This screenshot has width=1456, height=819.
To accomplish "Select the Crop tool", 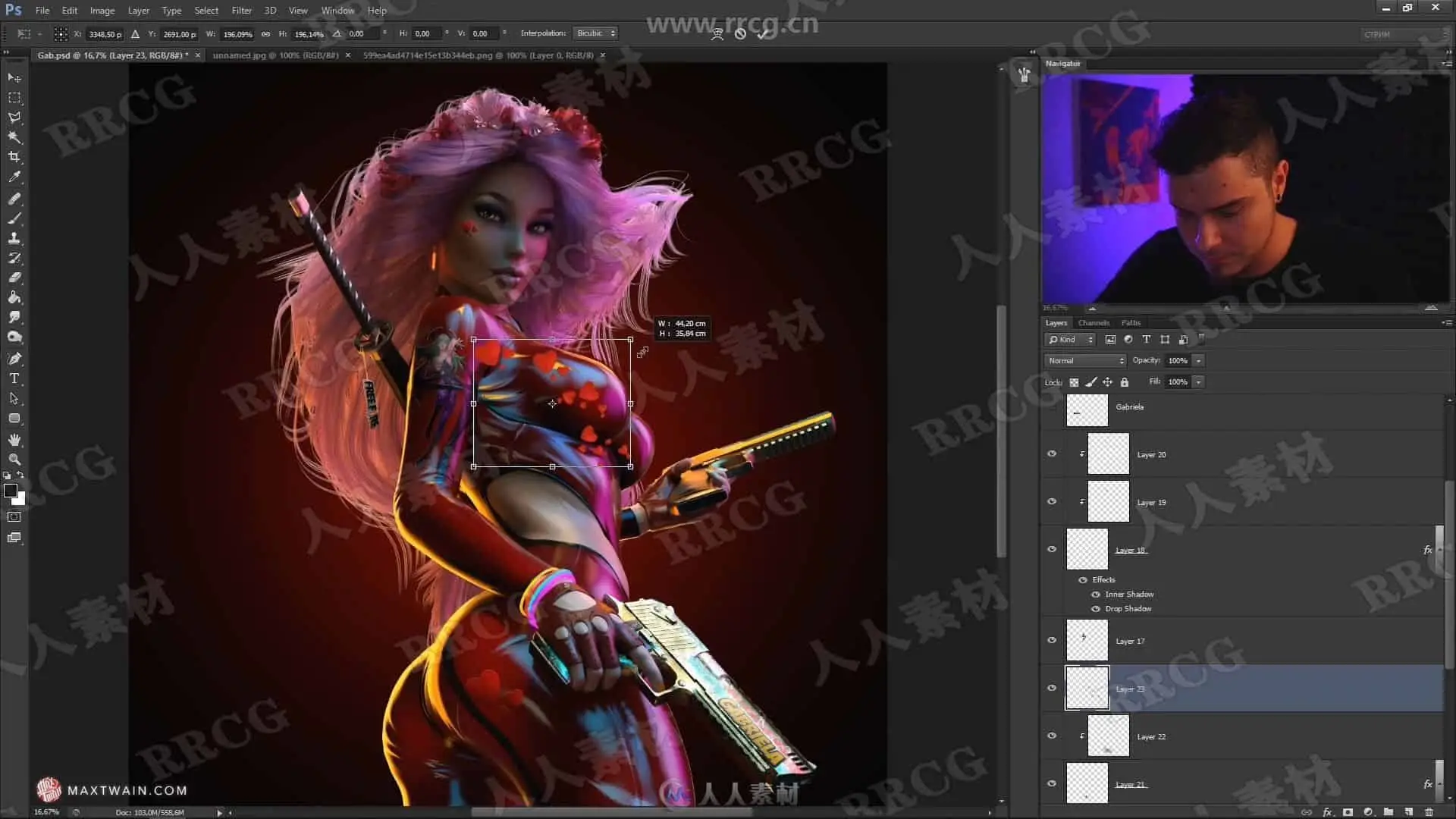I will coord(14,157).
